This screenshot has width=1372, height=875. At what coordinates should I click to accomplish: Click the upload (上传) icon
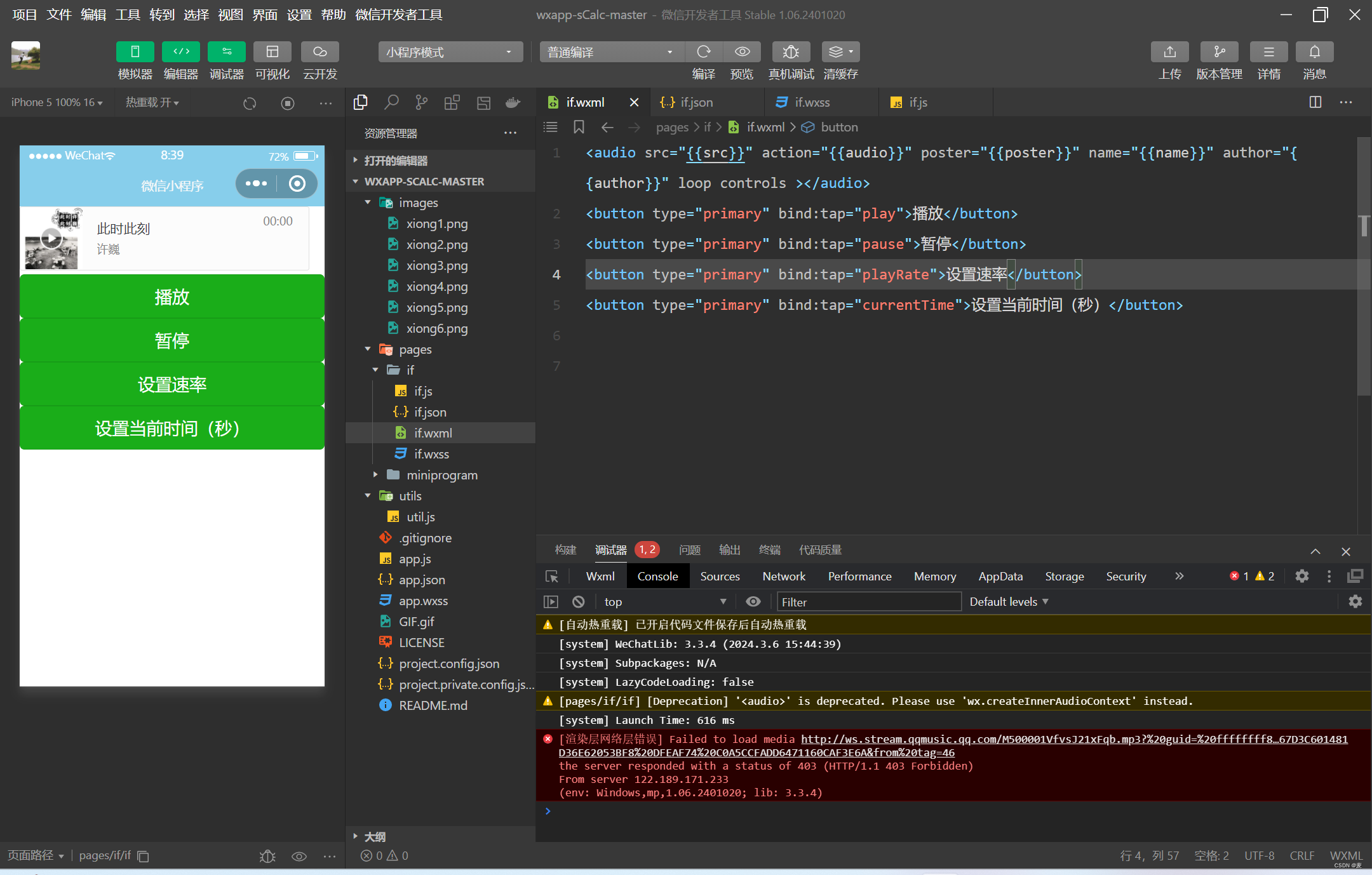(x=1169, y=52)
